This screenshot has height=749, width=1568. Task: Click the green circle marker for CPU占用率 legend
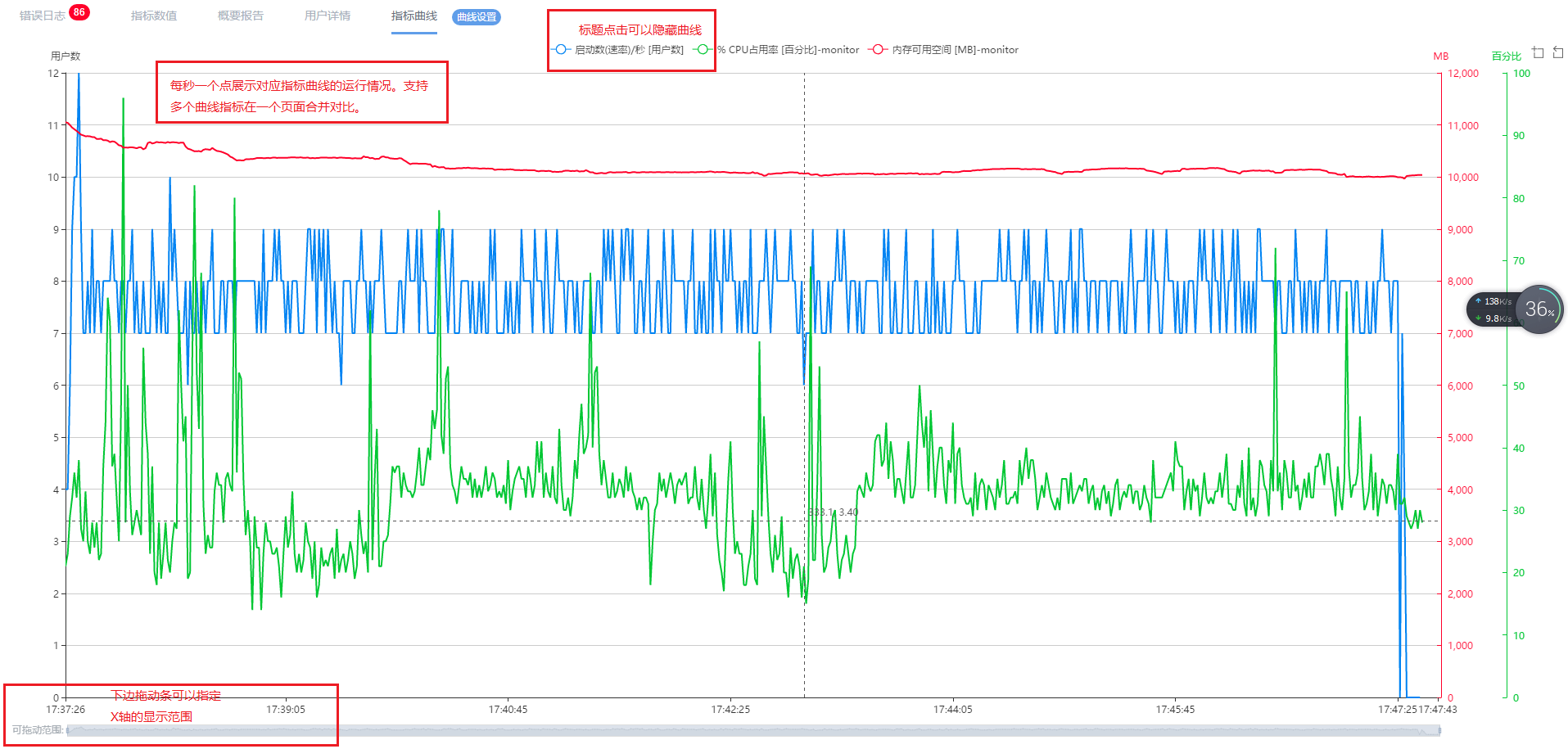click(x=703, y=49)
